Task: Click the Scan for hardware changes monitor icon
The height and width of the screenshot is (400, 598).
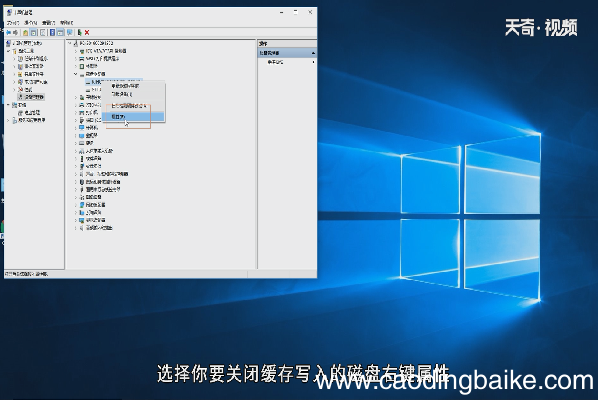Action: coord(70,33)
